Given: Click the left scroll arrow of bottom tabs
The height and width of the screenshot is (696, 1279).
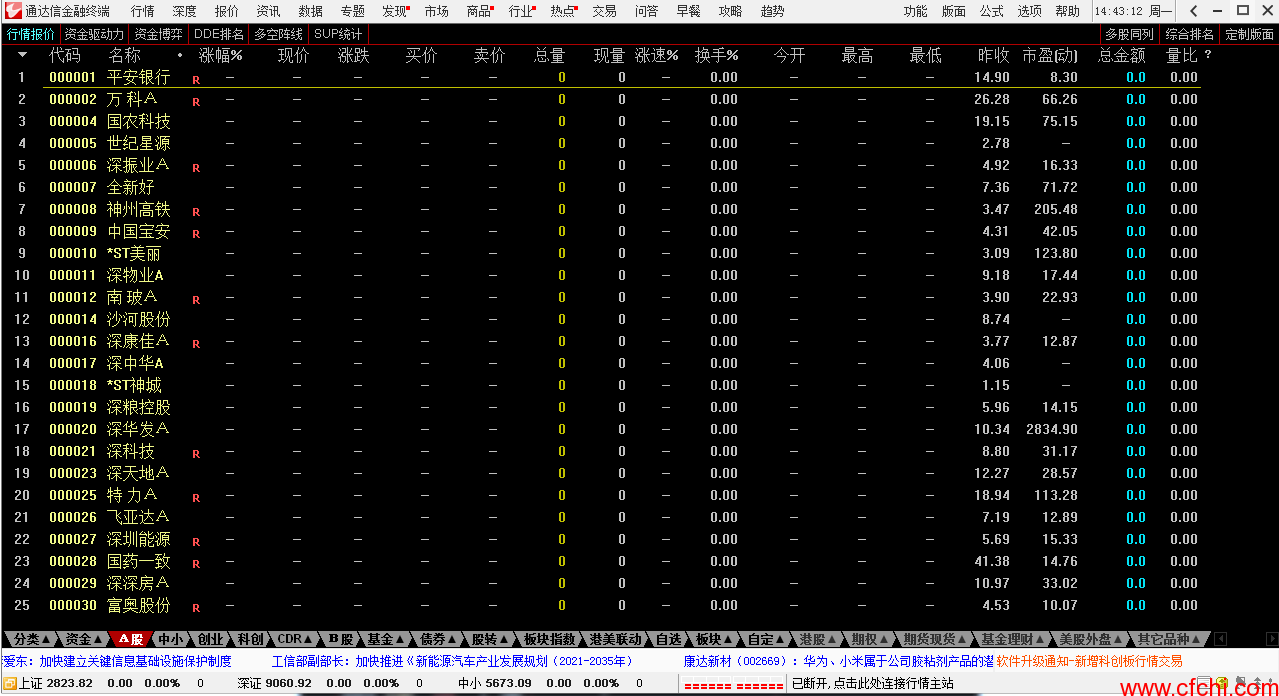Looking at the screenshot, I should (x=1220, y=639).
